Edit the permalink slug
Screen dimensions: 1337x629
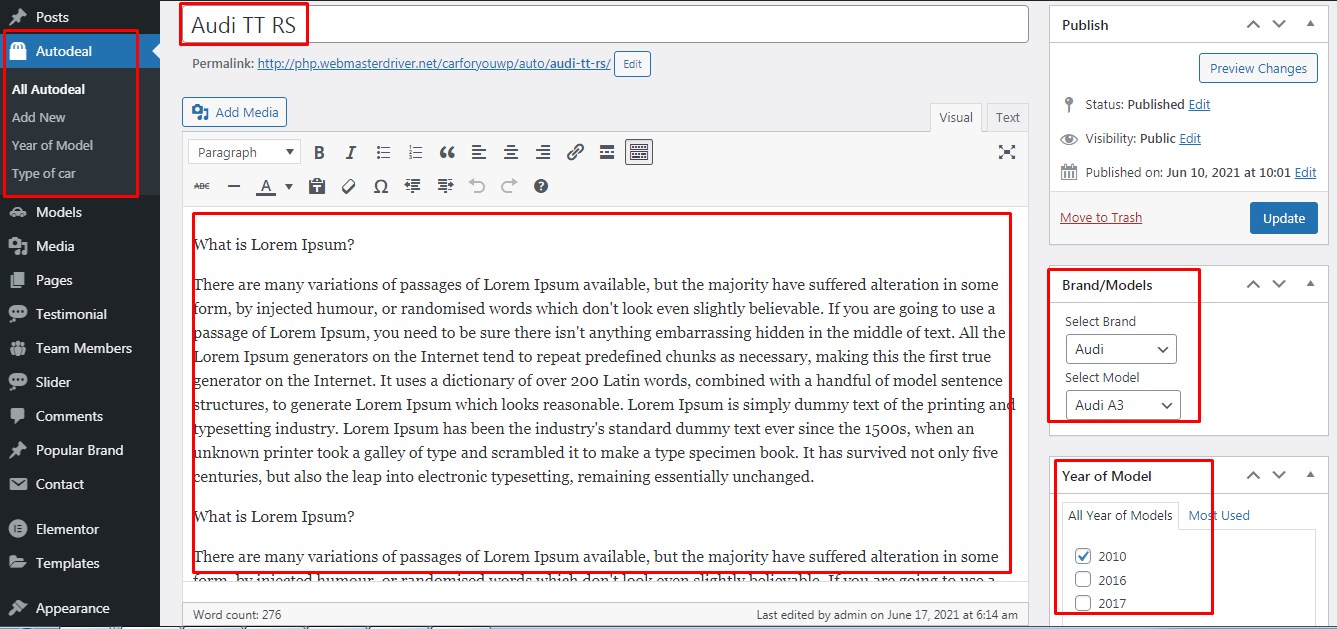pos(632,64)
